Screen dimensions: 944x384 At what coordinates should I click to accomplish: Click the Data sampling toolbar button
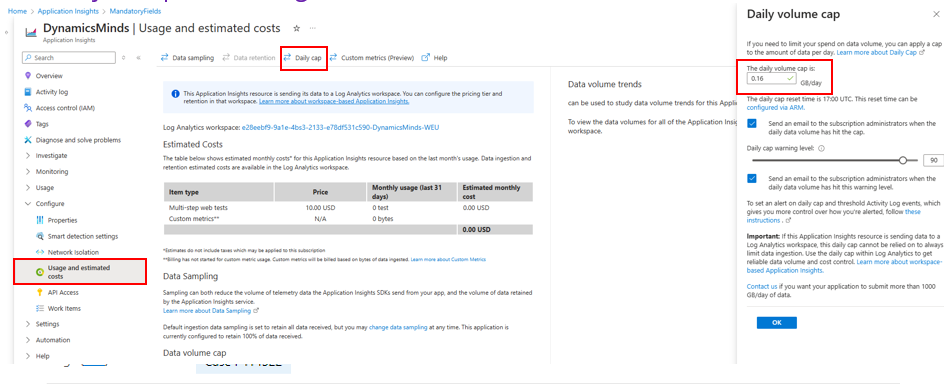point(187,58)
